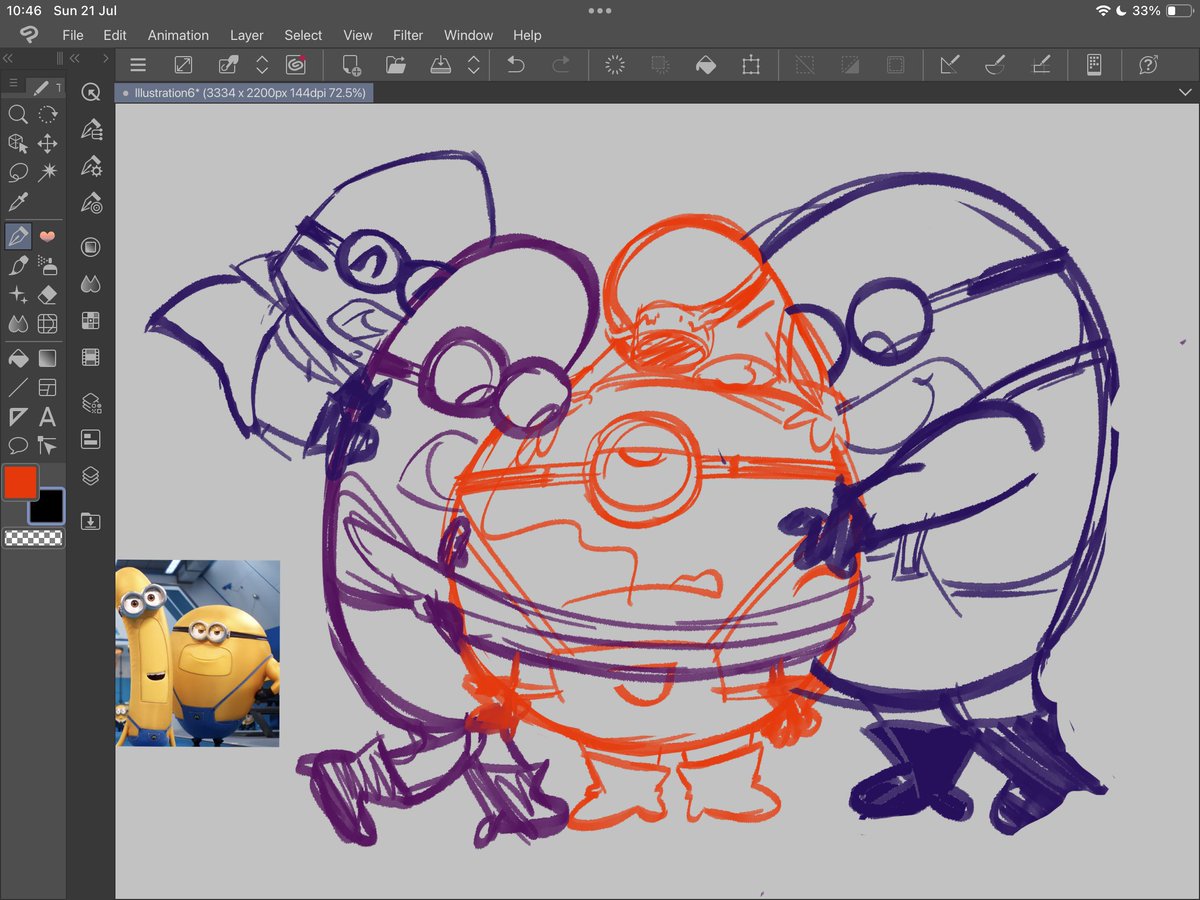Select the red main drawing color swatch
Viewport: 1200px width, 900px height.
coord(20,483)
